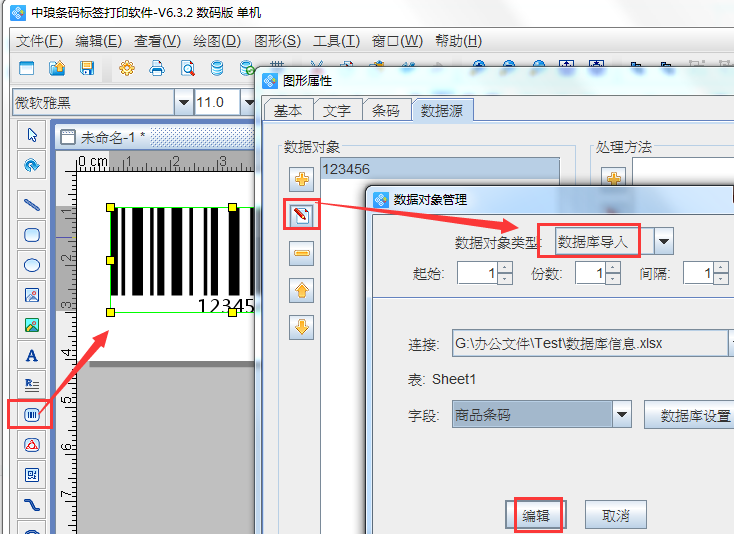Expand the 字段 商品条码 dropdown

(x=622, y=414)
